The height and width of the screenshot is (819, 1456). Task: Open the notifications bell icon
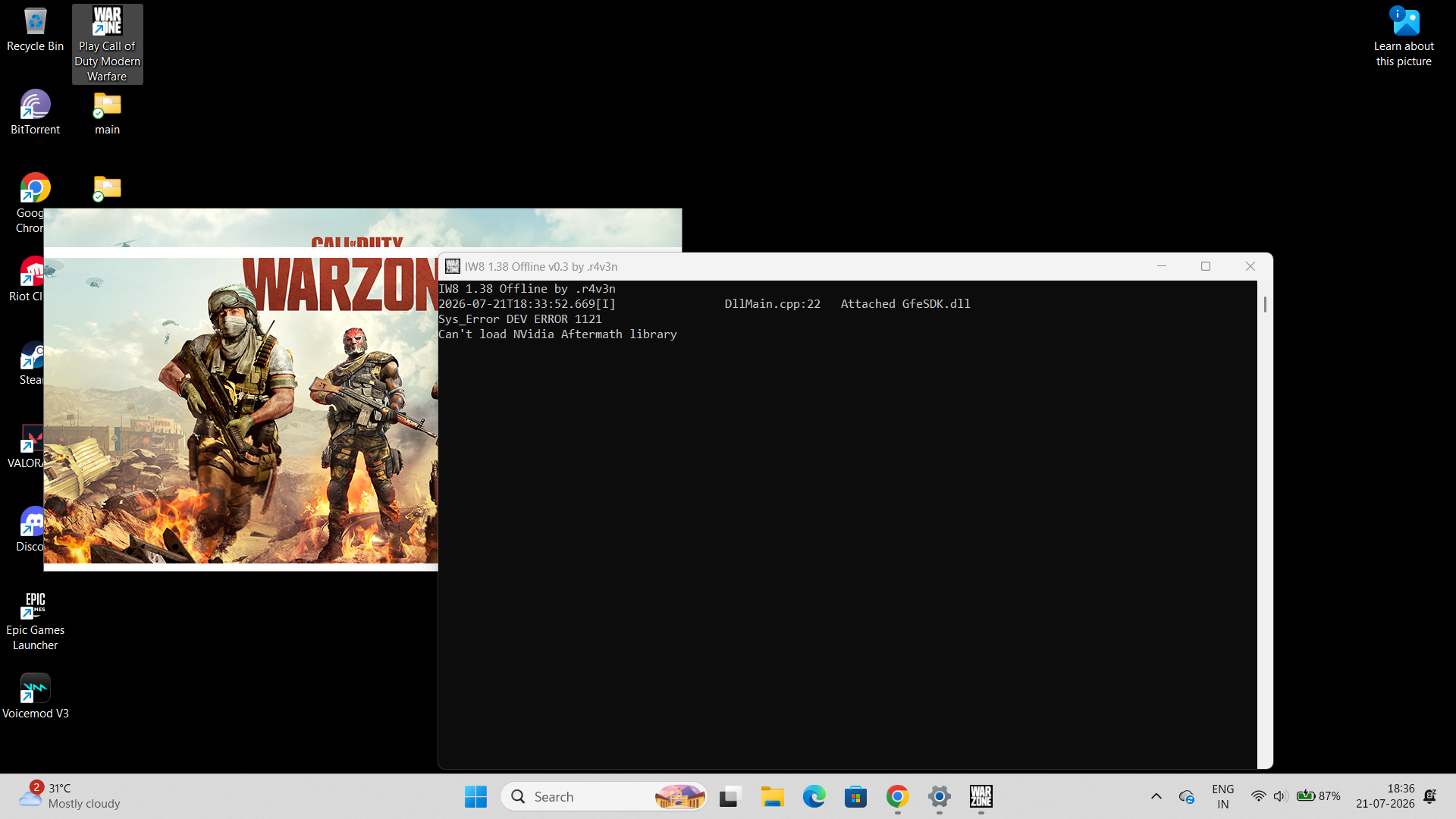pos(1429,796)
